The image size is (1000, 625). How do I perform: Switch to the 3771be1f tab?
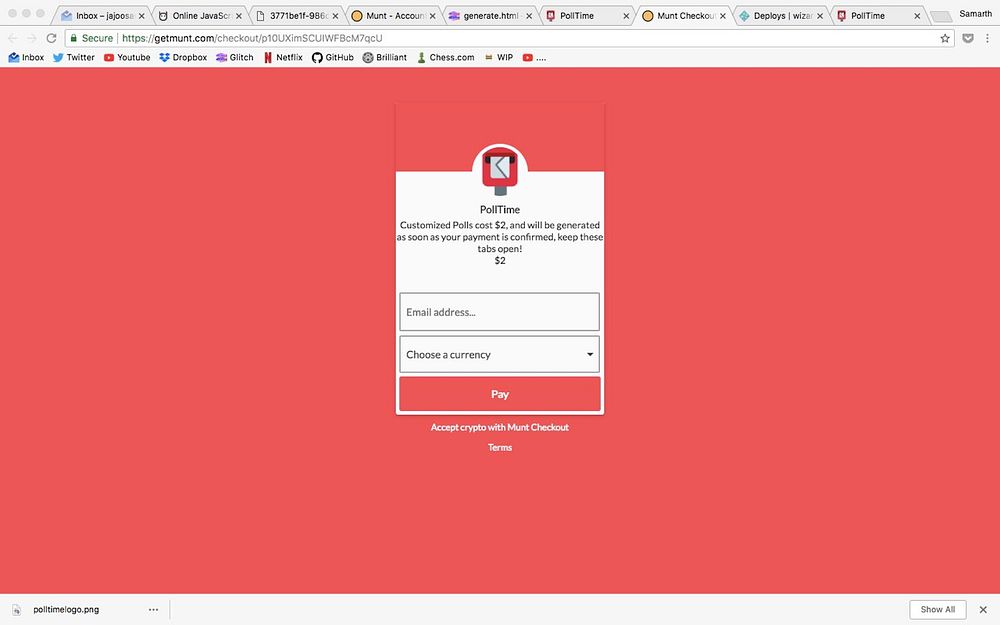[x=297, y=16]
